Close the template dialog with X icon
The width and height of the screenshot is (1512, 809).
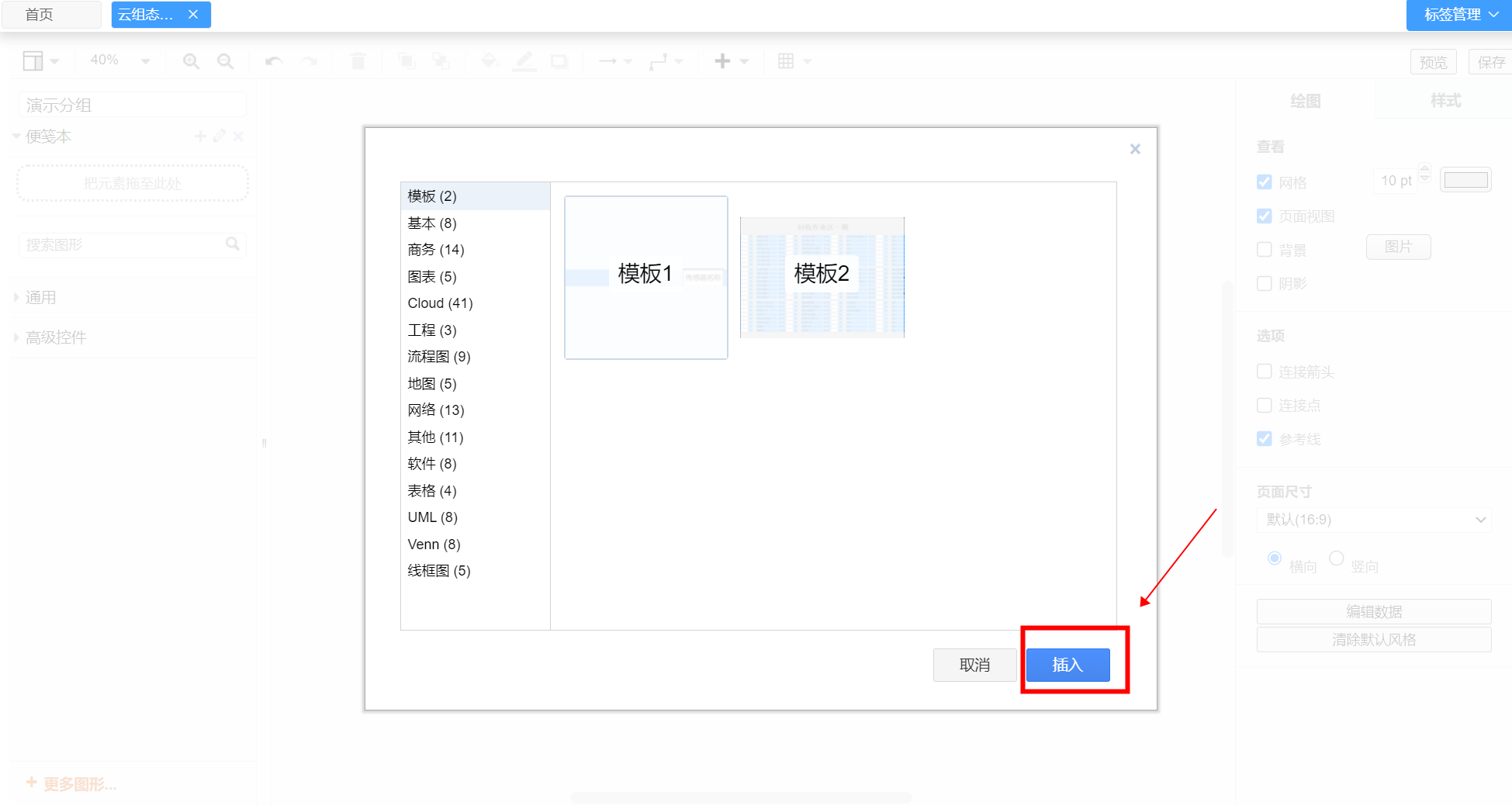(x=1135, y=149)
